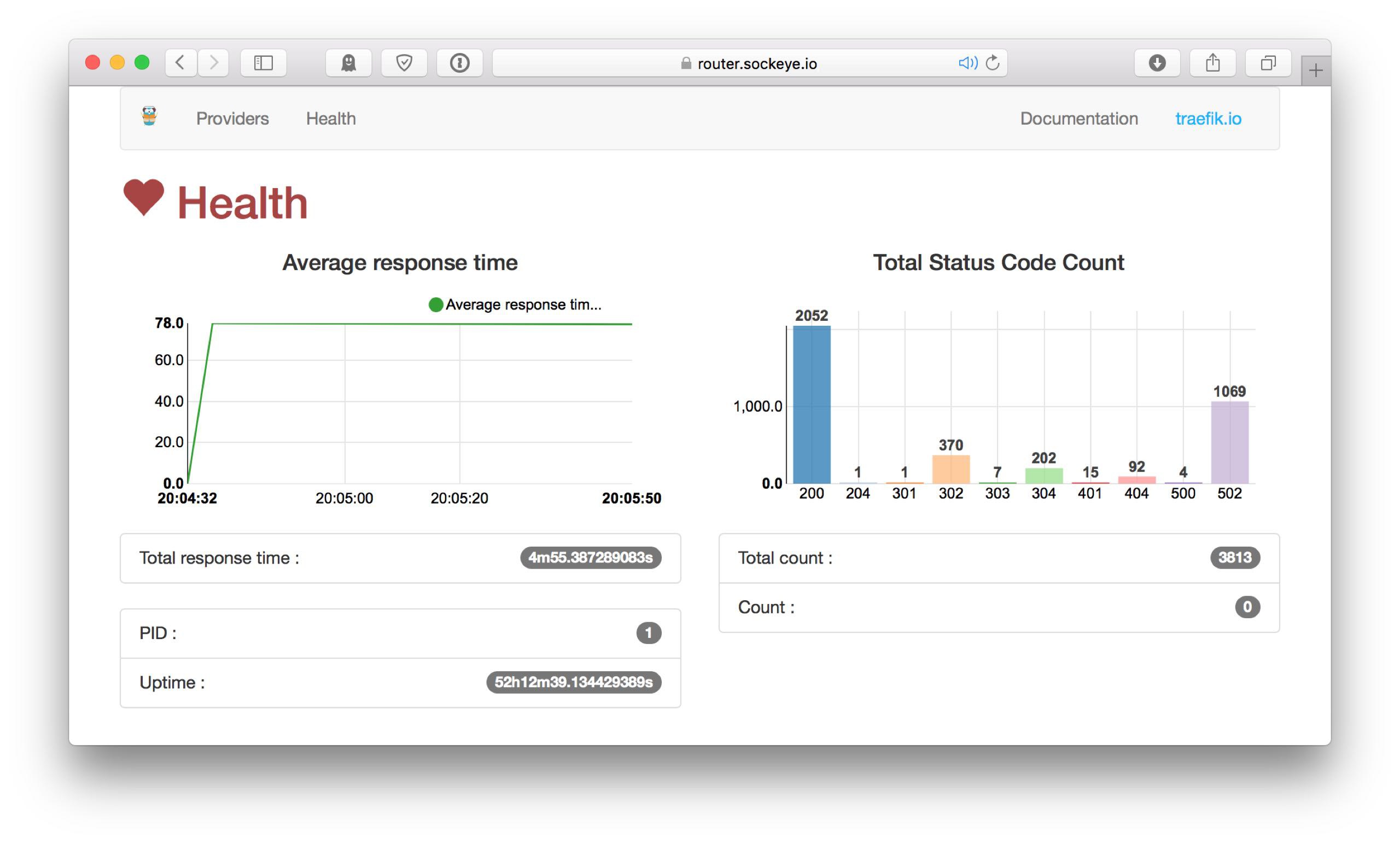
Task: Open the Ghostery ghost extension
Action: pos(348,62)
